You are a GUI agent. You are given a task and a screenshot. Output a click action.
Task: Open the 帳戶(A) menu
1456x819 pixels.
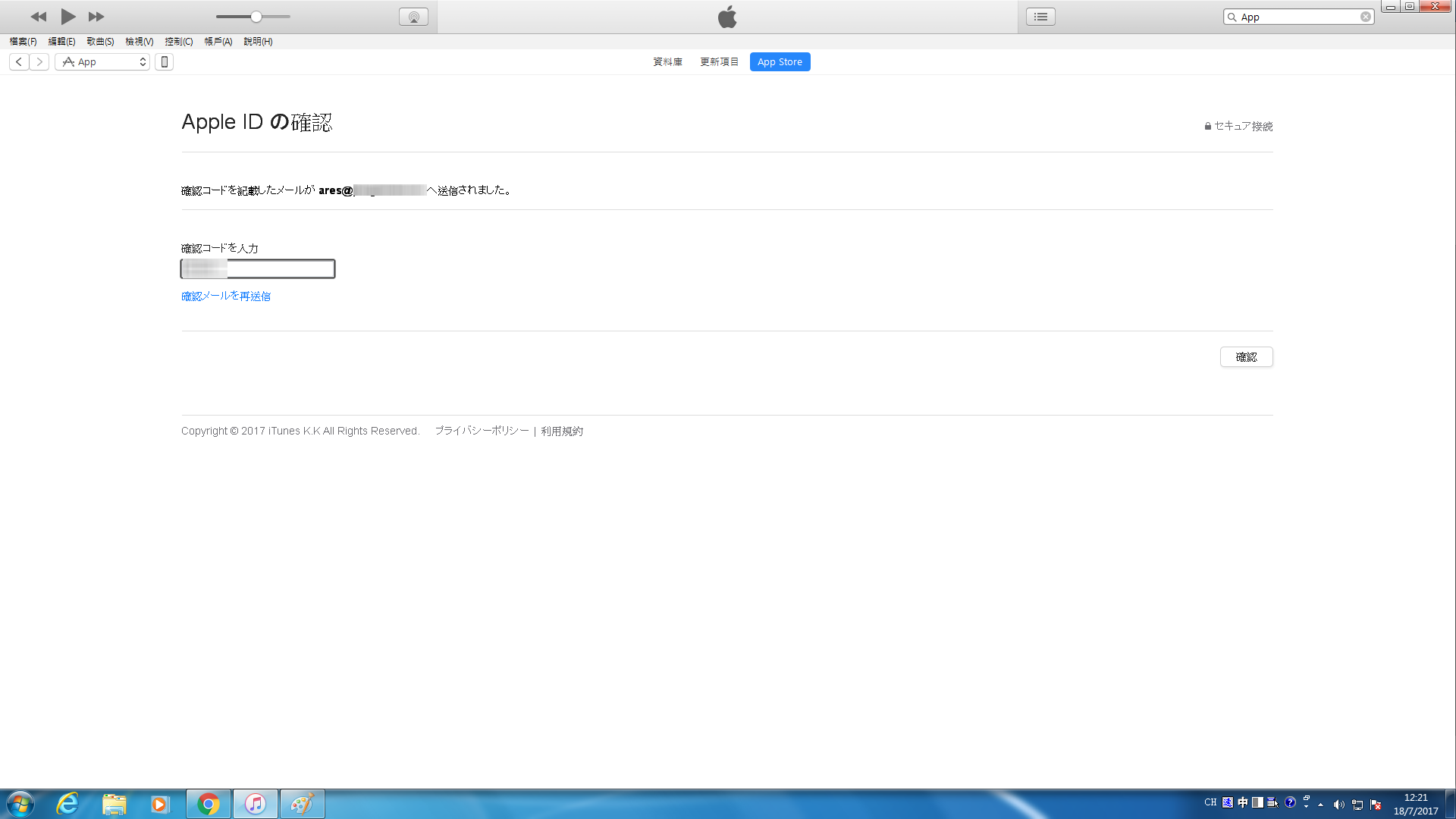coord(218,42)
